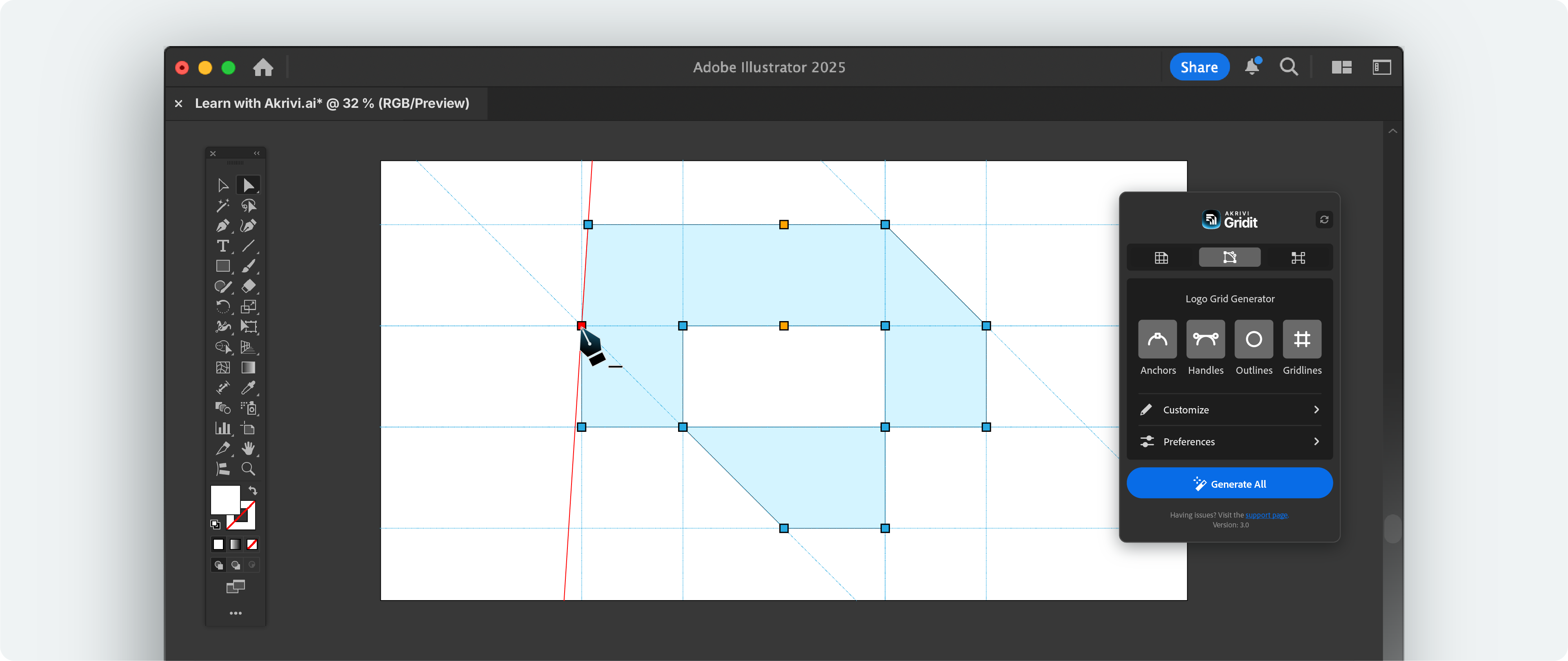Select the Direct Selection tool (solid arrow)
This screenshot has width=1568, height=661.
point(248,185)
